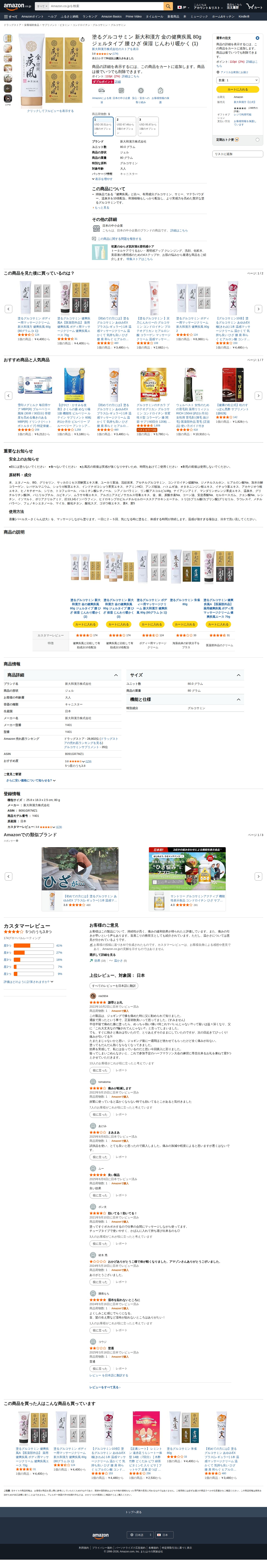
Task: Collapse the サイズ section
Action: click(x=185, y=675)
